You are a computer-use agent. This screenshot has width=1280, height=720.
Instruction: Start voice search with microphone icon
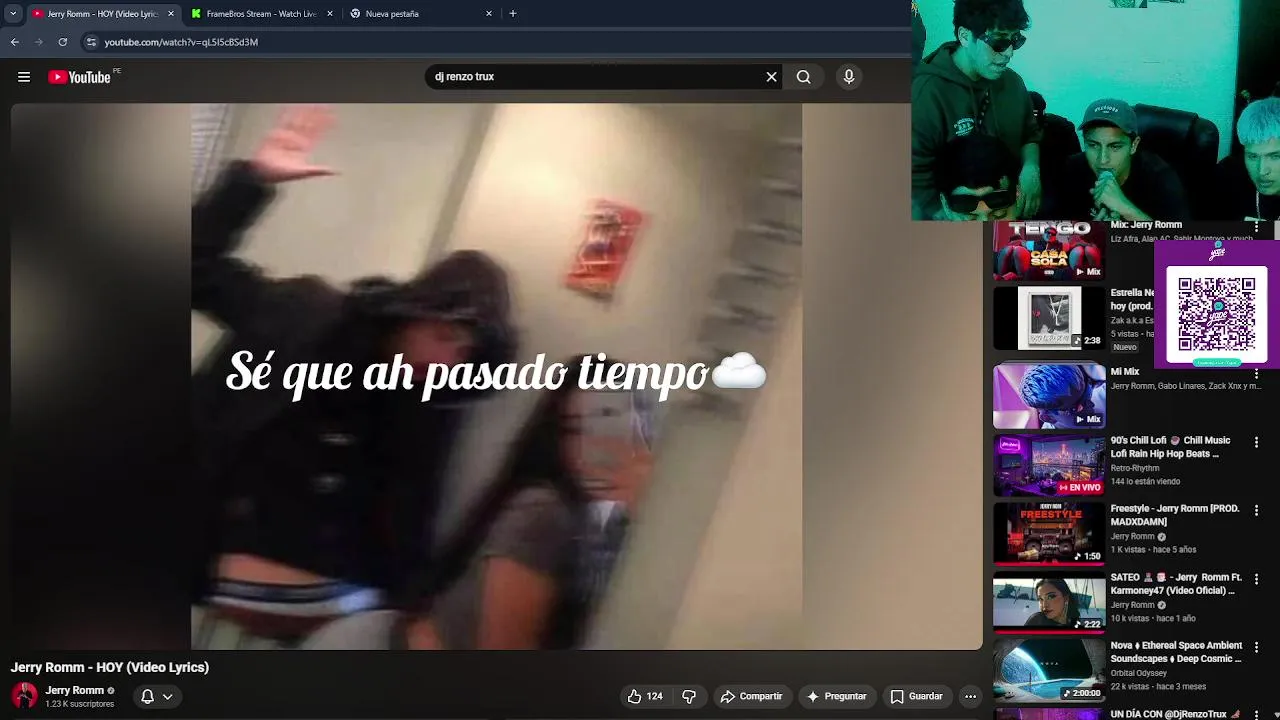click(849, 77)
